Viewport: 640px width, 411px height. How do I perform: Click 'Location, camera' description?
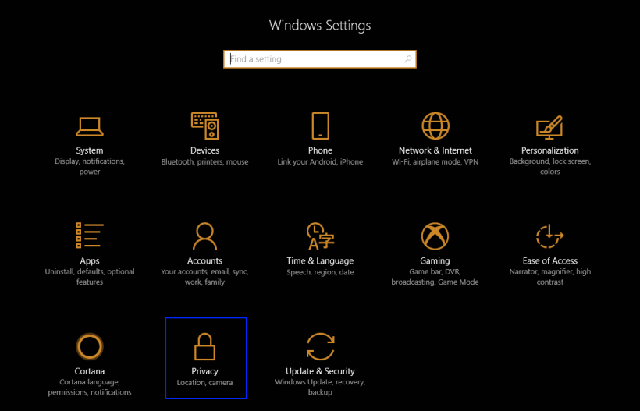point(205,382)
